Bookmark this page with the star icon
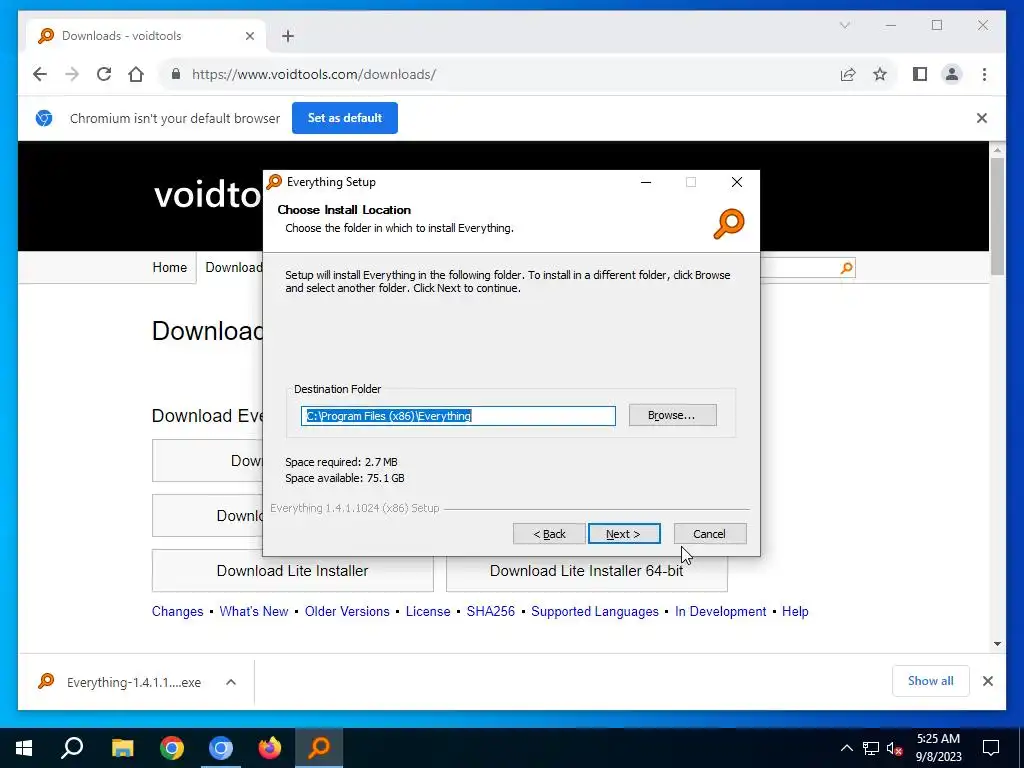Image resolution: width=1024 pixels, height=768 pixels. click(880, 74)
